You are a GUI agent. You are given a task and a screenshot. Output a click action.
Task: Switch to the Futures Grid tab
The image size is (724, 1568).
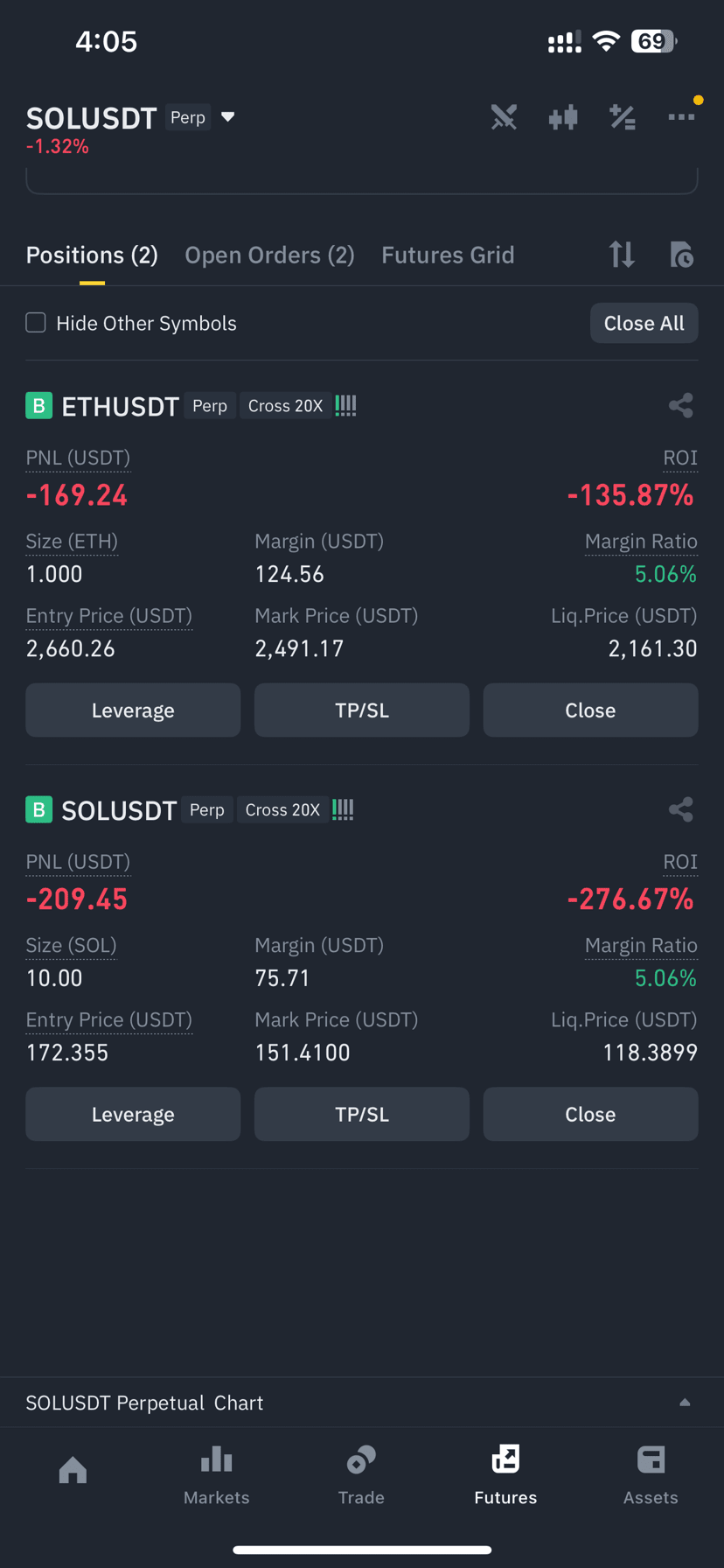pos(448,255)
